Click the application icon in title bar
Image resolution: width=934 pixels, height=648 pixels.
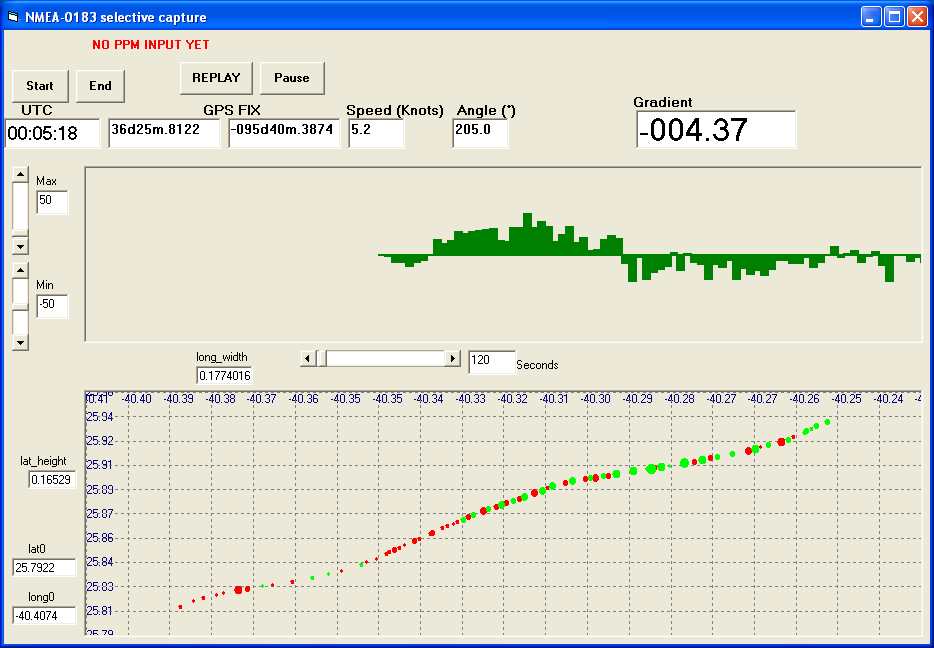13,16
